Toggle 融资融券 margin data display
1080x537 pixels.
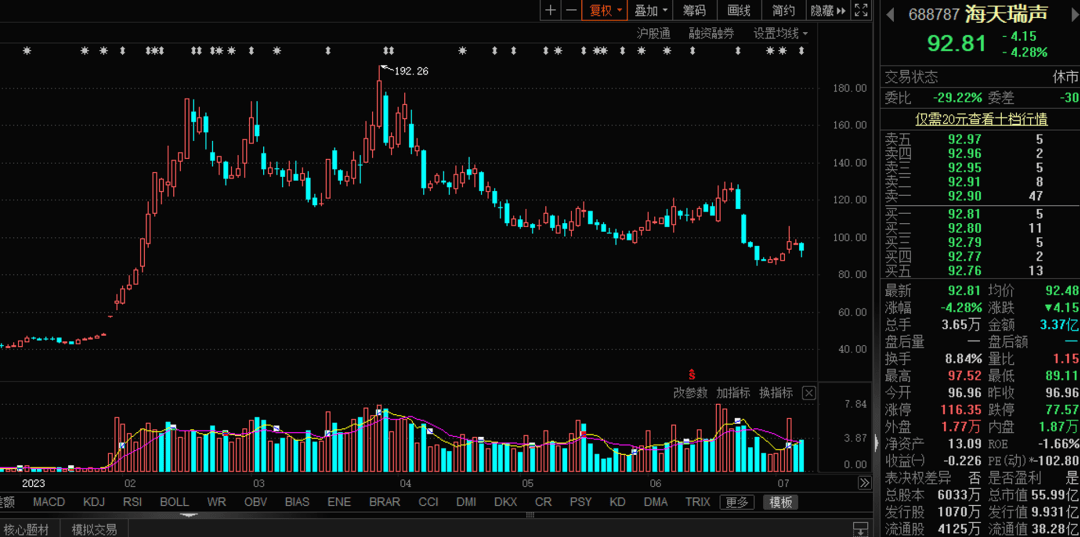click(x=711, y=33)
